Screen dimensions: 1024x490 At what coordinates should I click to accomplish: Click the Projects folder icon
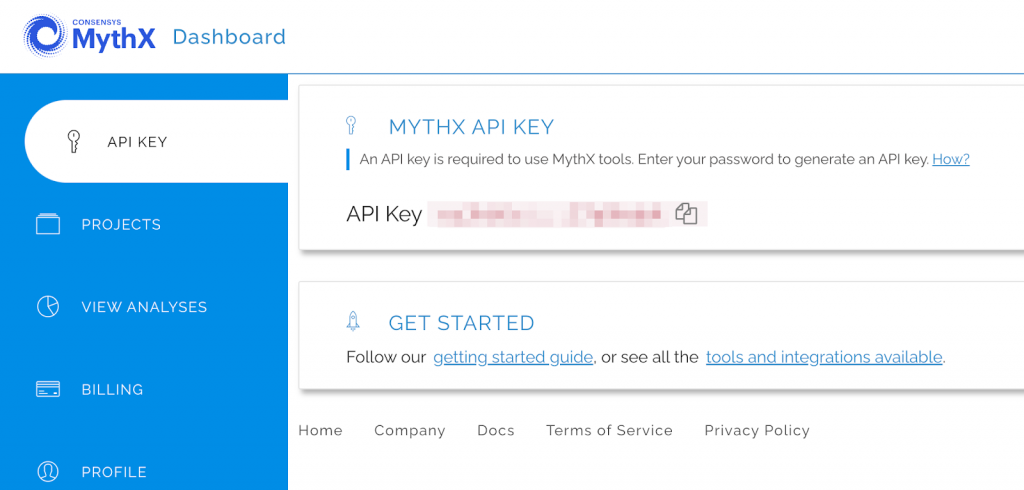[x=48, y=224]
